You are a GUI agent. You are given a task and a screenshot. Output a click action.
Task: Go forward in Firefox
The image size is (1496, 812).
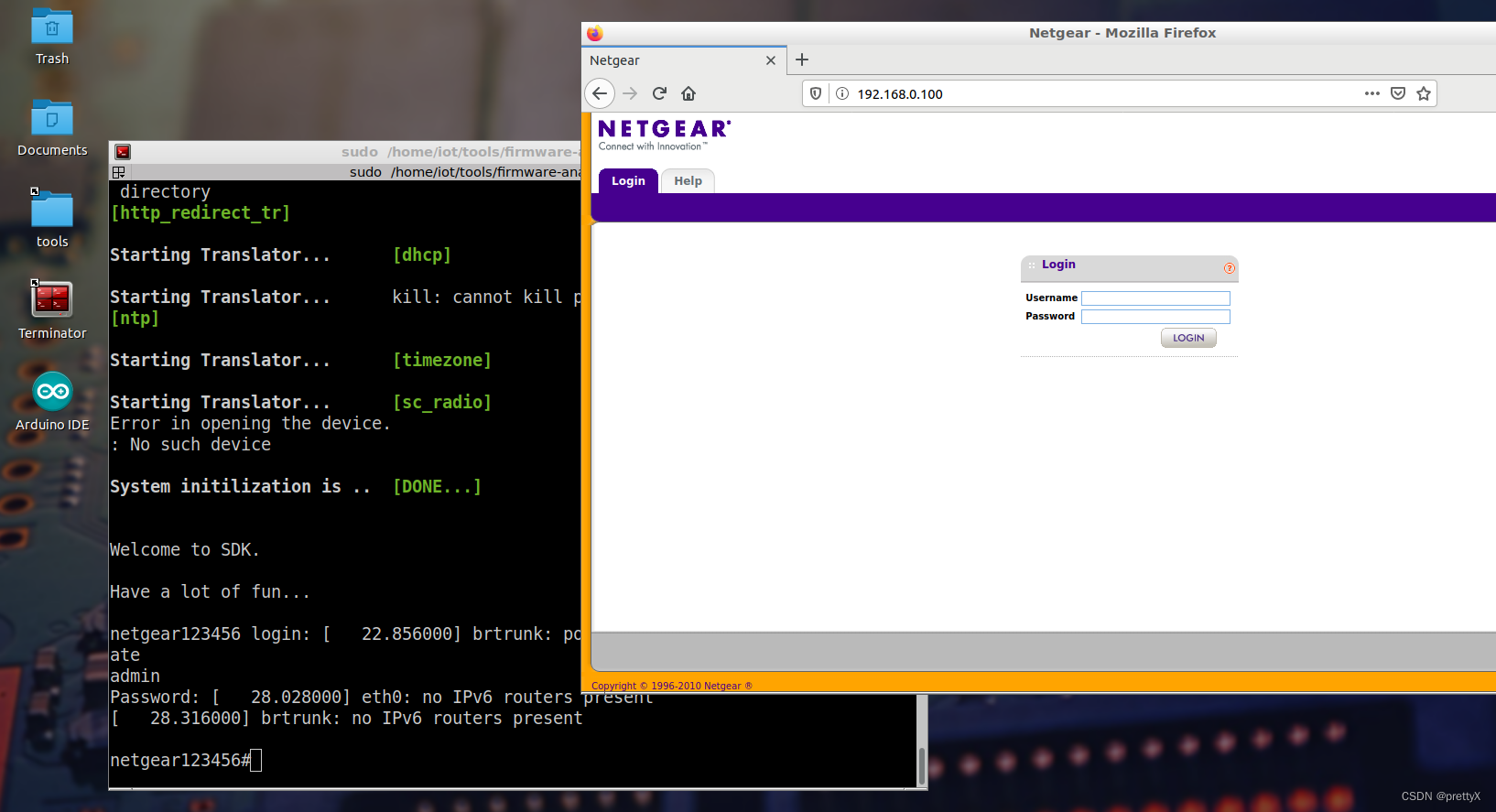[630, 93]
